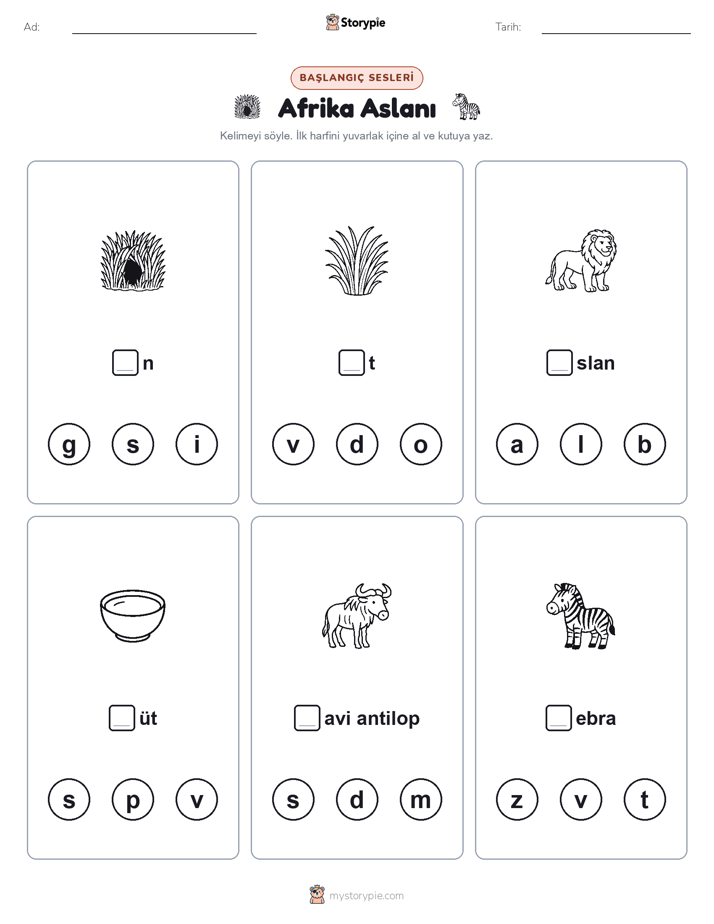Click the wildebeest illustration

356,616
